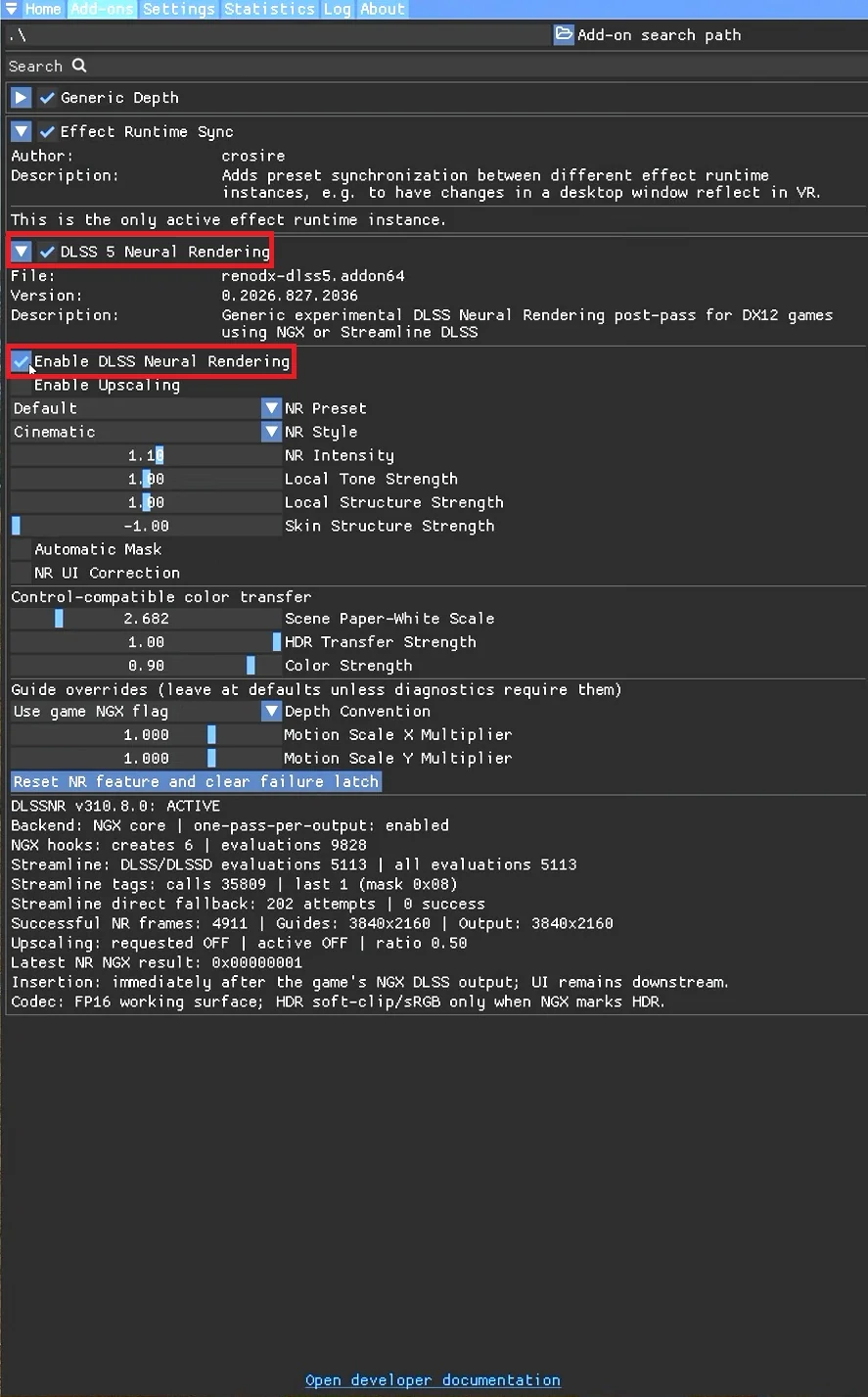
Task: Uncheck the DLSS 5 Neural Rendering add-on
Action: [x=47, y=252]
